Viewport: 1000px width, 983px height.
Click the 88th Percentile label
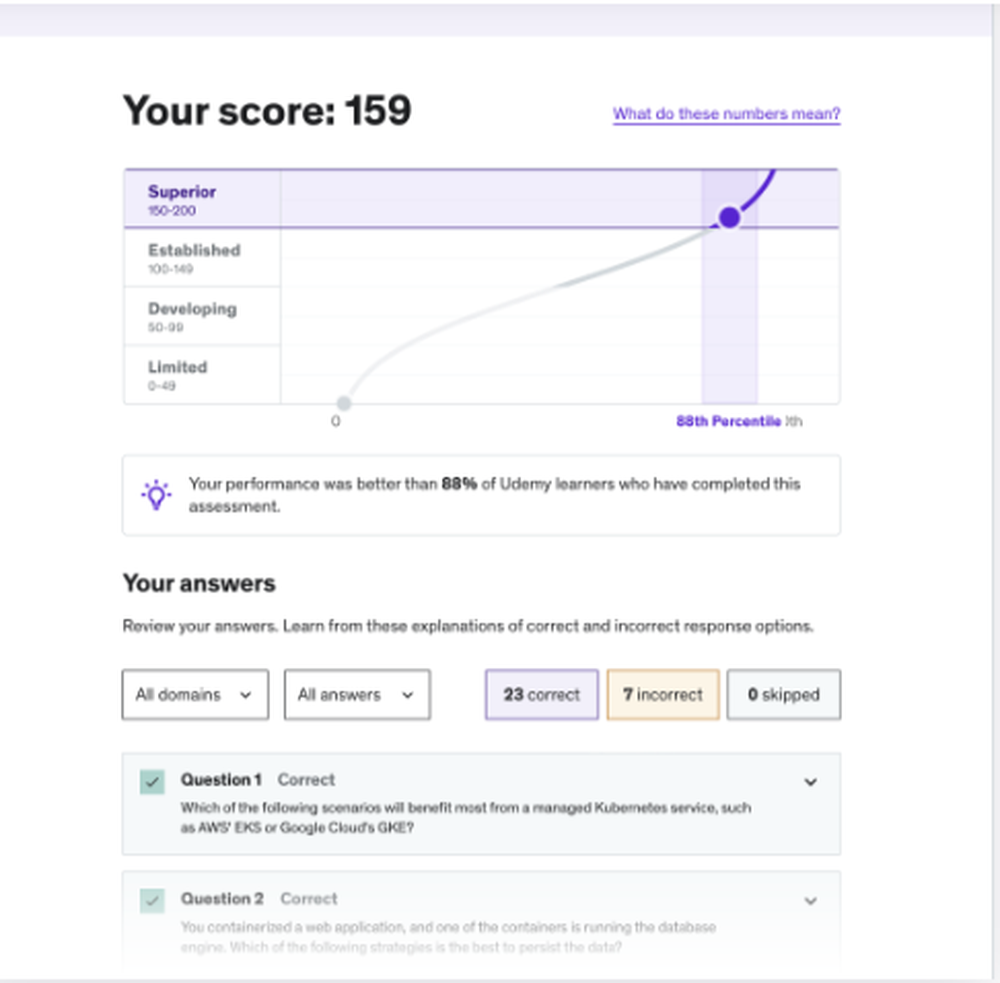pos(728,421)
